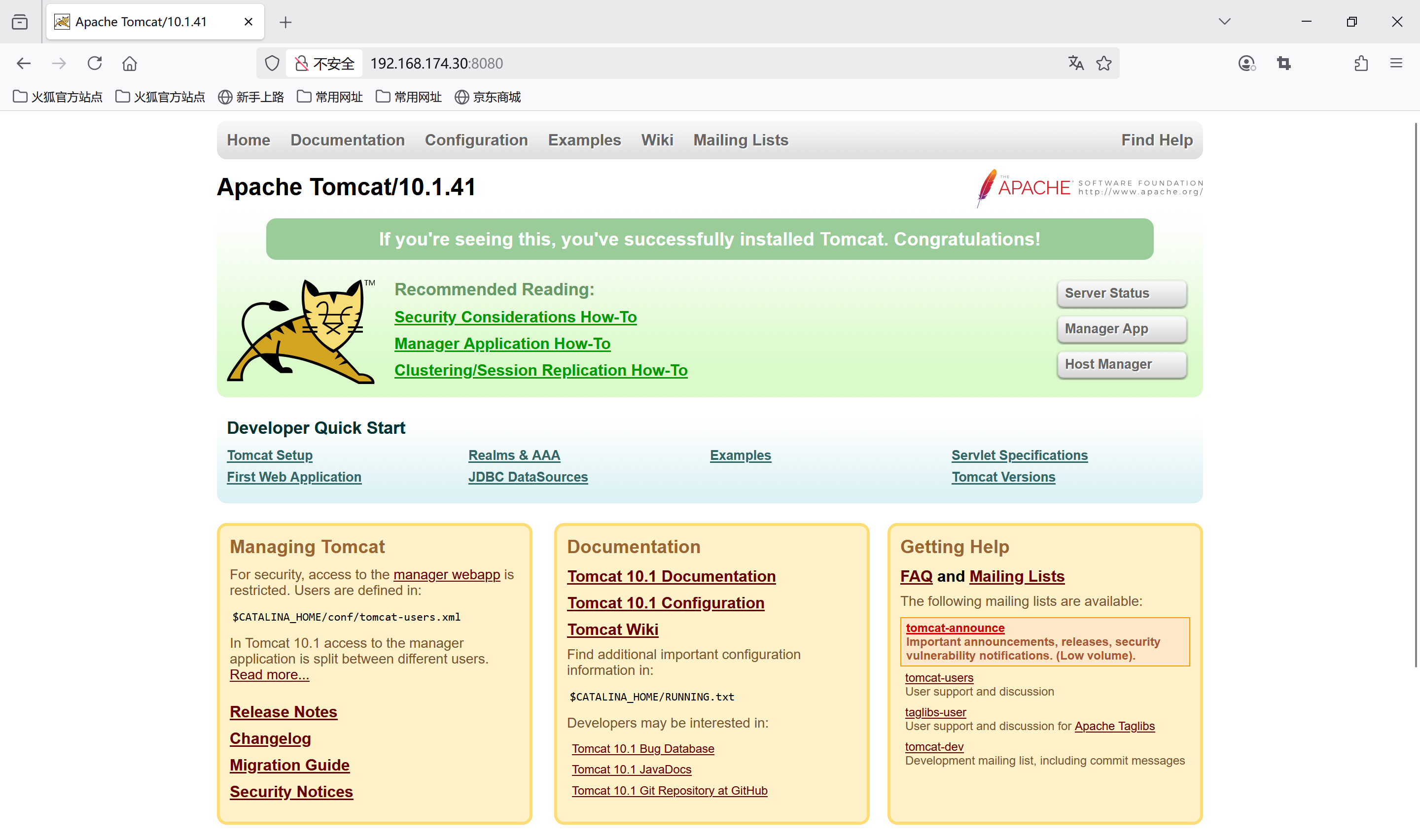
Task: Click the translate page icon
Action: coord(1075,63)
